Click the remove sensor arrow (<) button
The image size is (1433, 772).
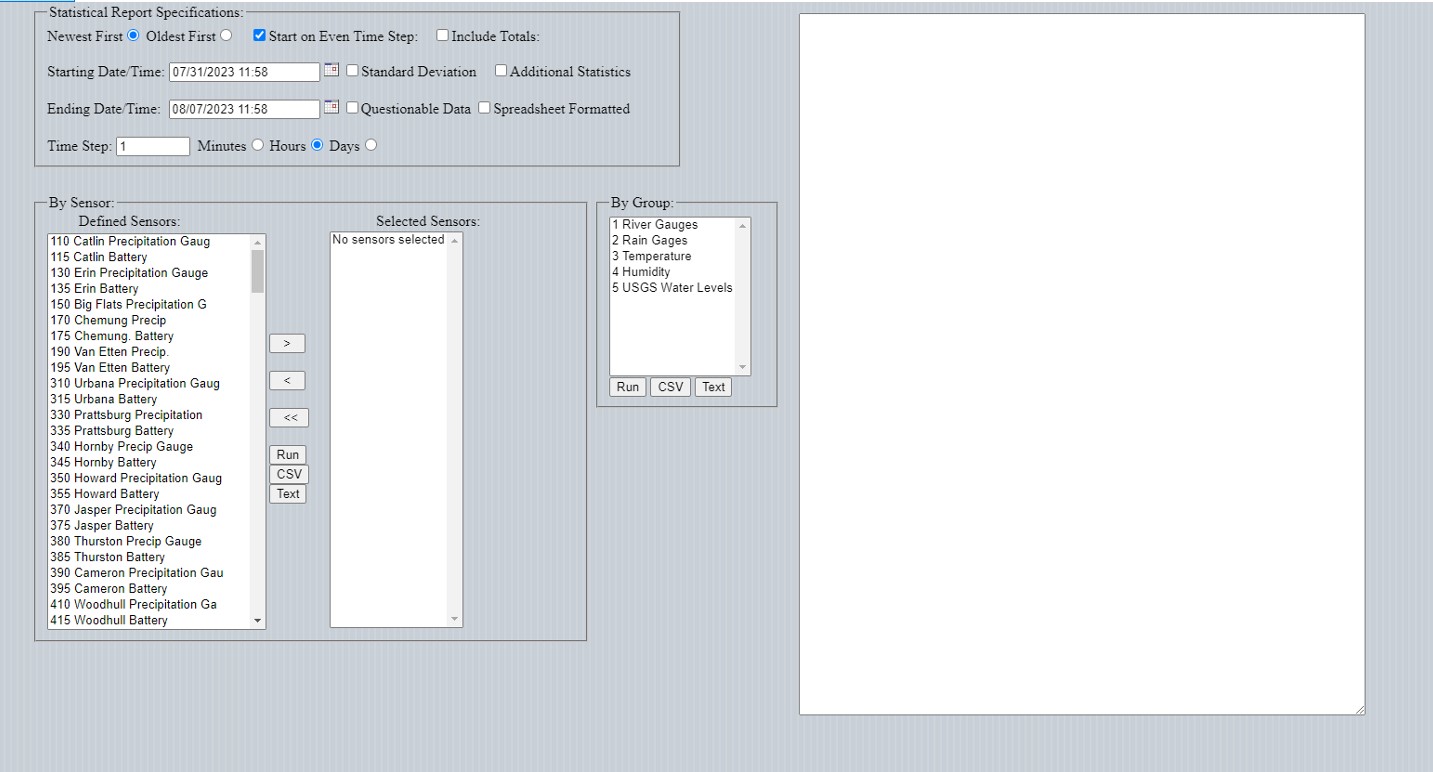[x=287, y=380]
